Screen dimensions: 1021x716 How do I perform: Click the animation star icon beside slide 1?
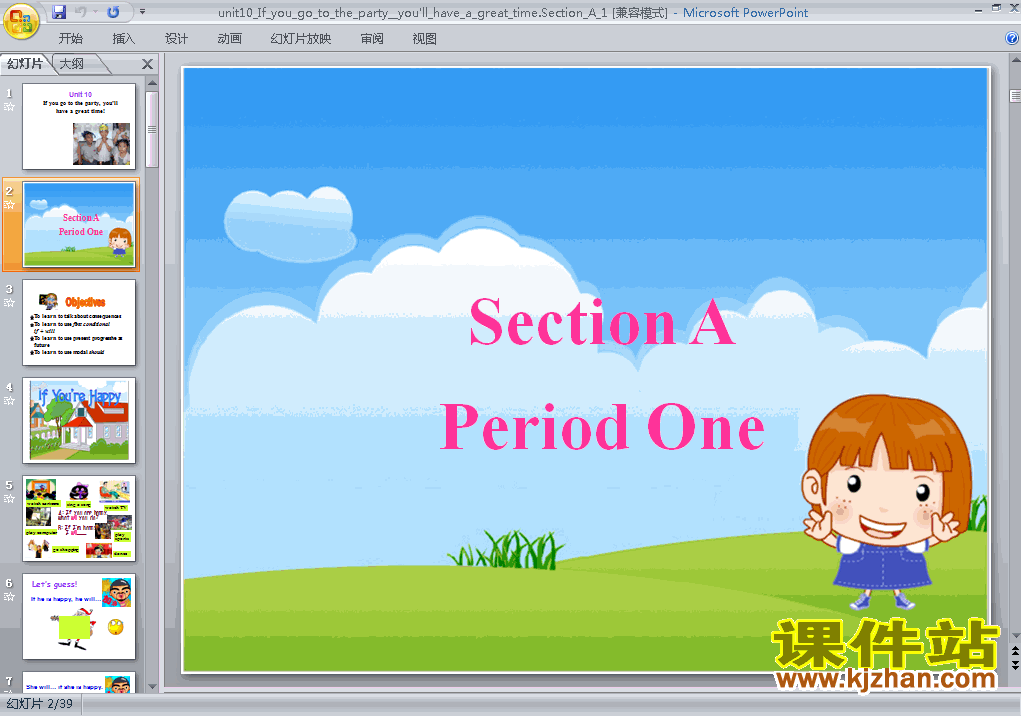[x=9, y=107]
